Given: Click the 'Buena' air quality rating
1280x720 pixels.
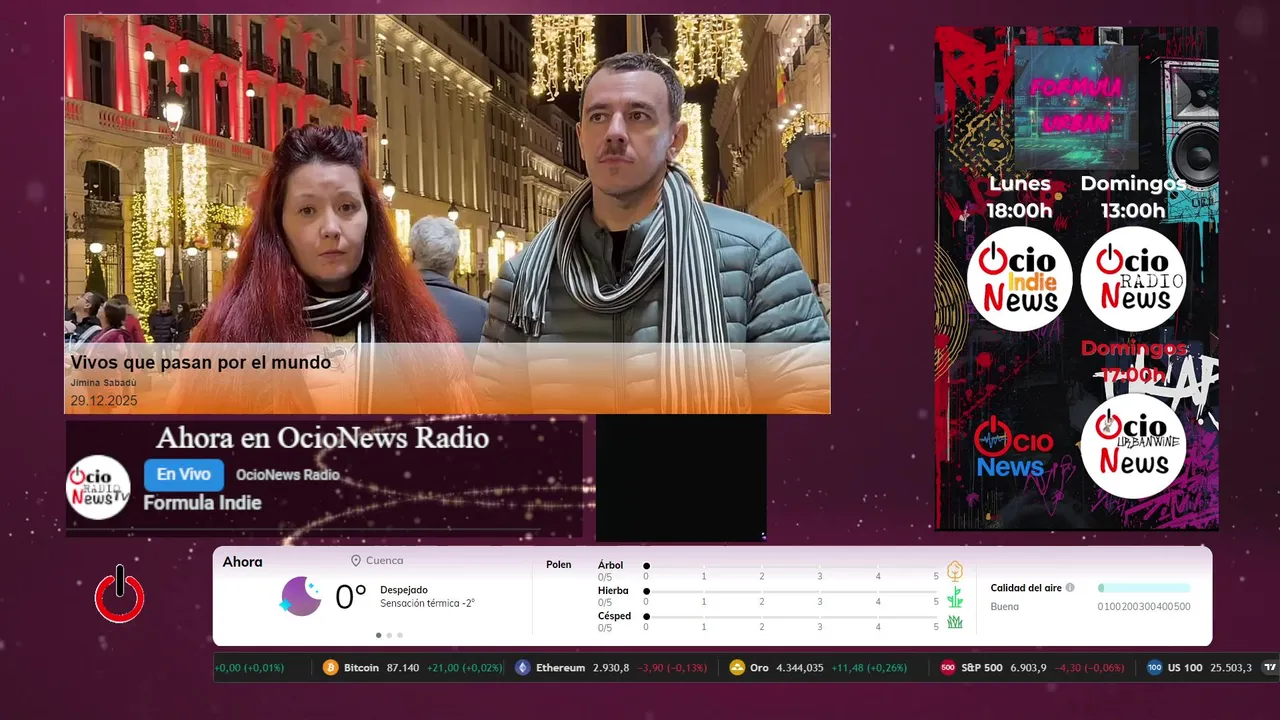Looking at the screenshot, I should (x=1005, y=607).
